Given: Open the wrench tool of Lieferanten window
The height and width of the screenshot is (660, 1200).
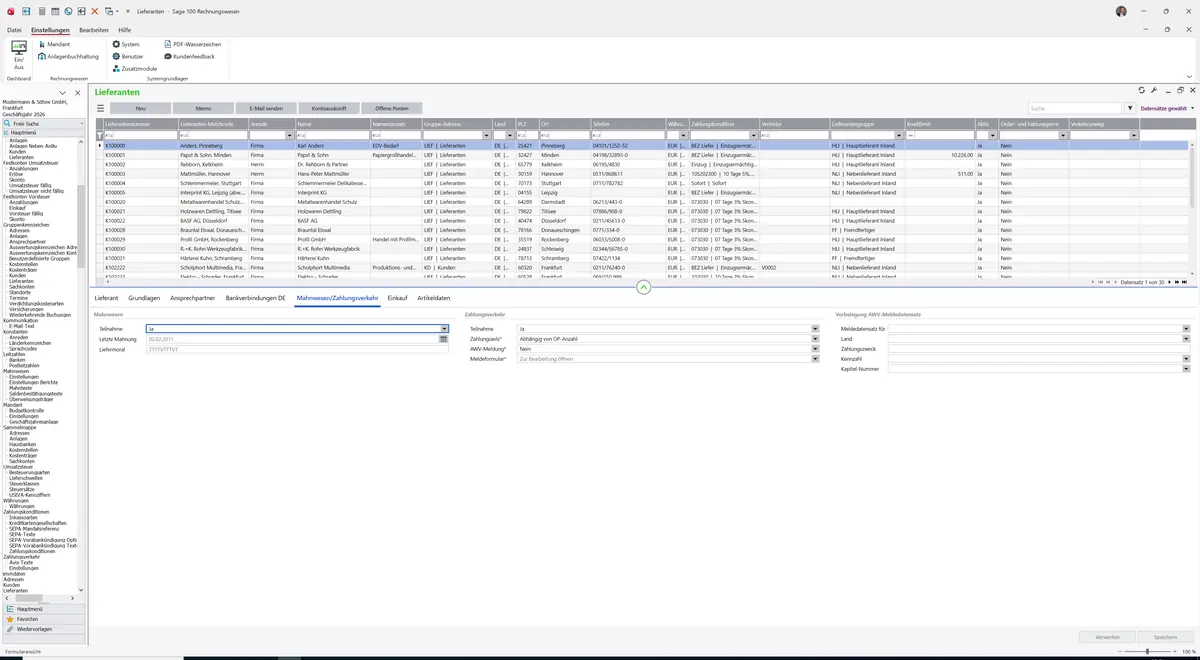Looking at the screenshot, I should (1154, 90).
